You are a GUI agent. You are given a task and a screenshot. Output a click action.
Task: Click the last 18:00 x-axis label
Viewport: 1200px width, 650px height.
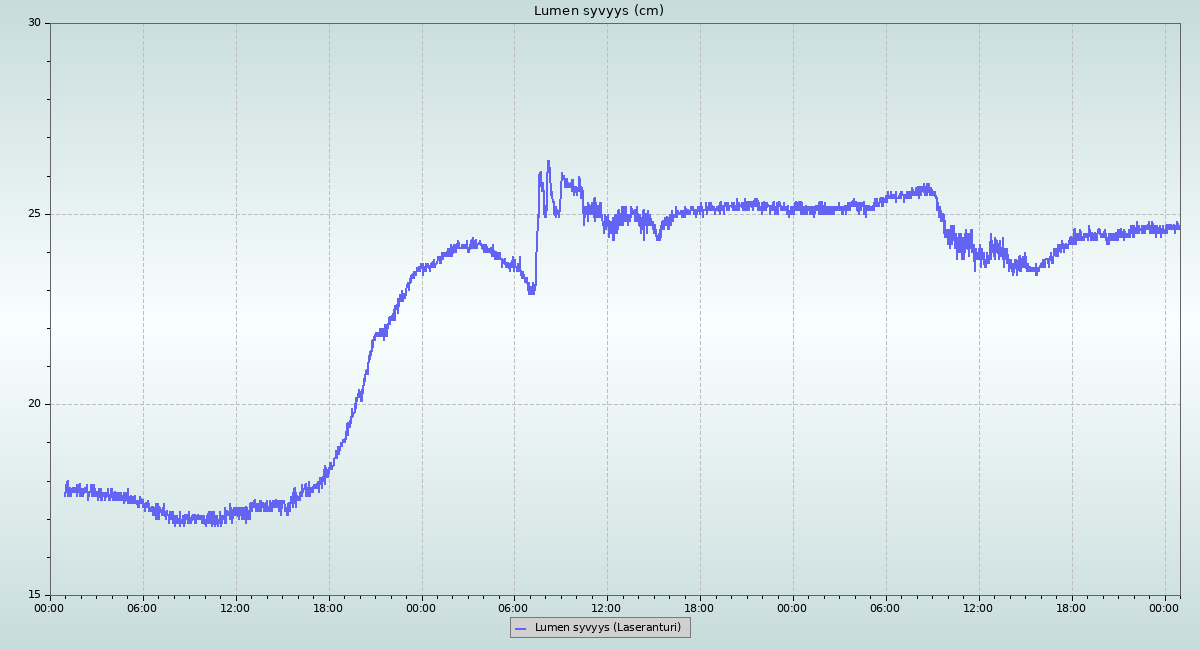pos(1071,608)
